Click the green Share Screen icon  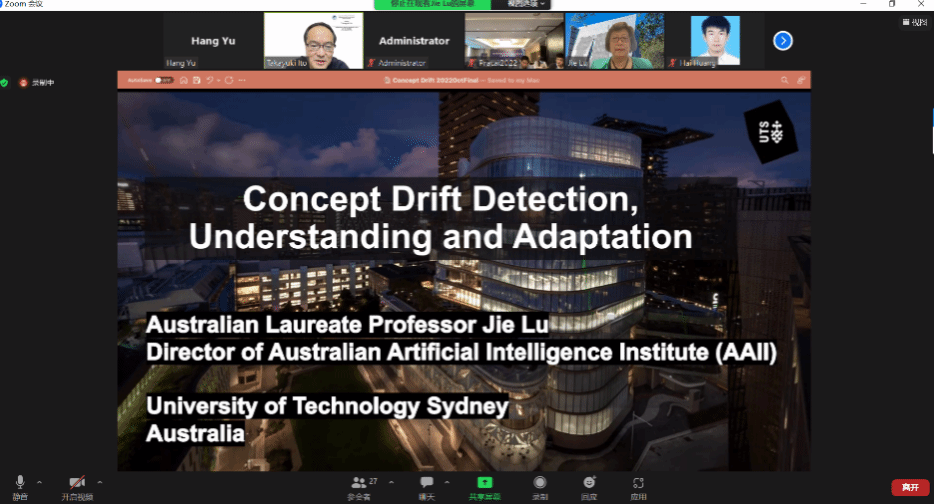point(485,484)
